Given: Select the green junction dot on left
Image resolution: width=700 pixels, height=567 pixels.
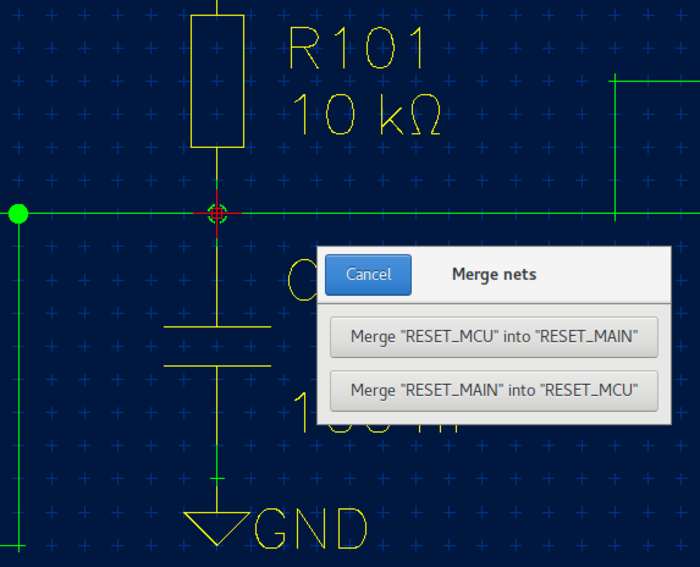Looking at the screenshot, I should coord(18,213).
